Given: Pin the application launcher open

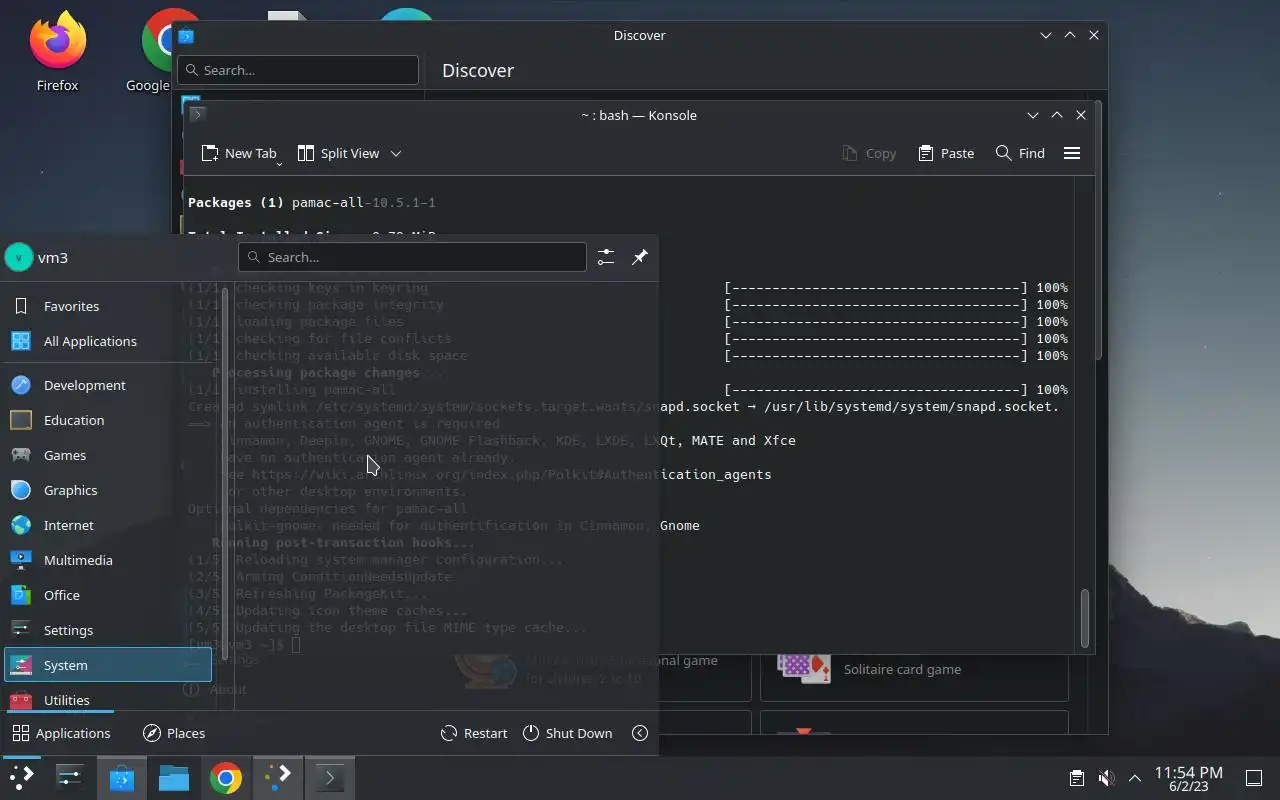Looking at the screenshot, I should (640, 257).
